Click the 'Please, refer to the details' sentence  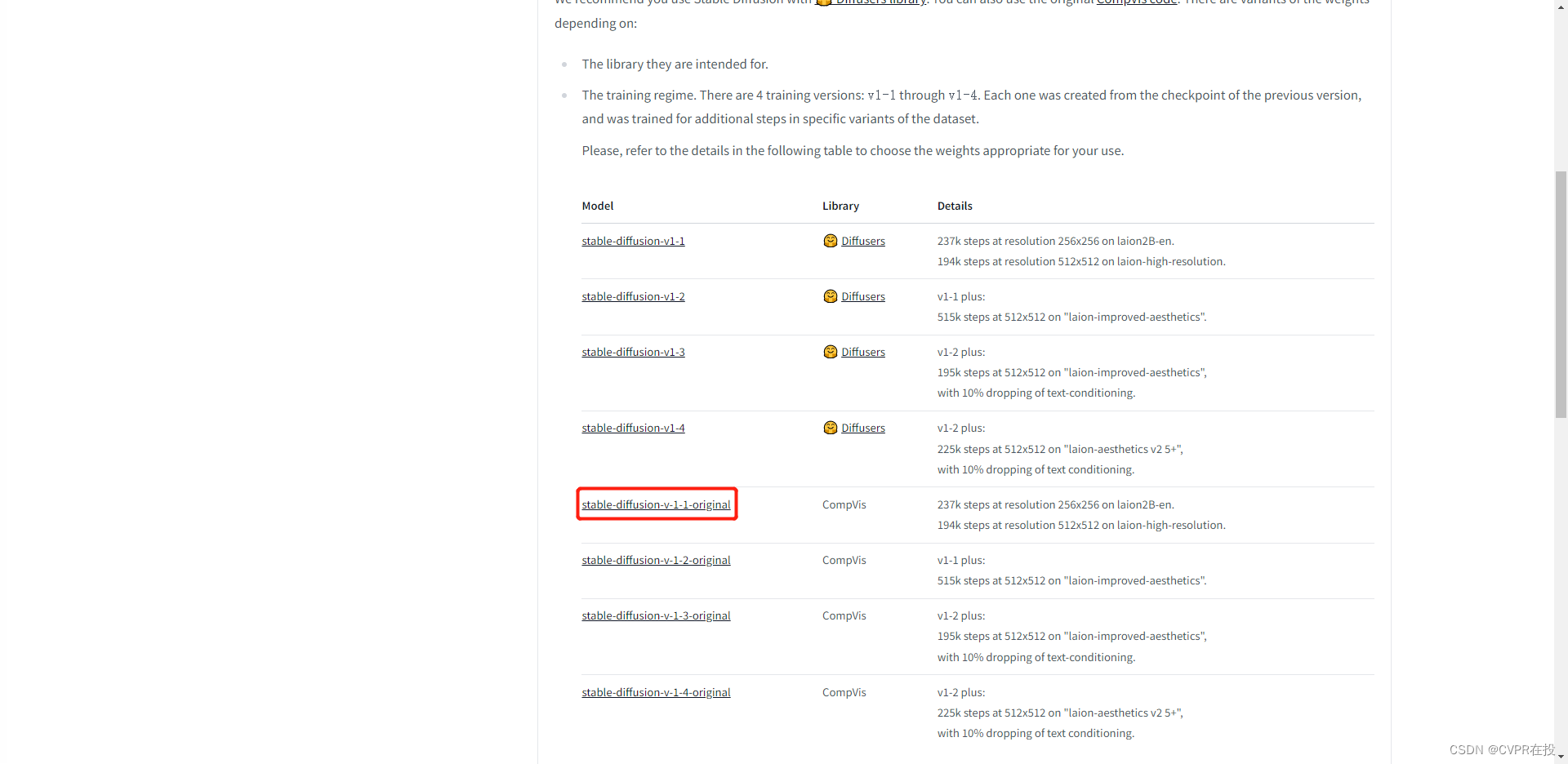(x=853, y=150)
